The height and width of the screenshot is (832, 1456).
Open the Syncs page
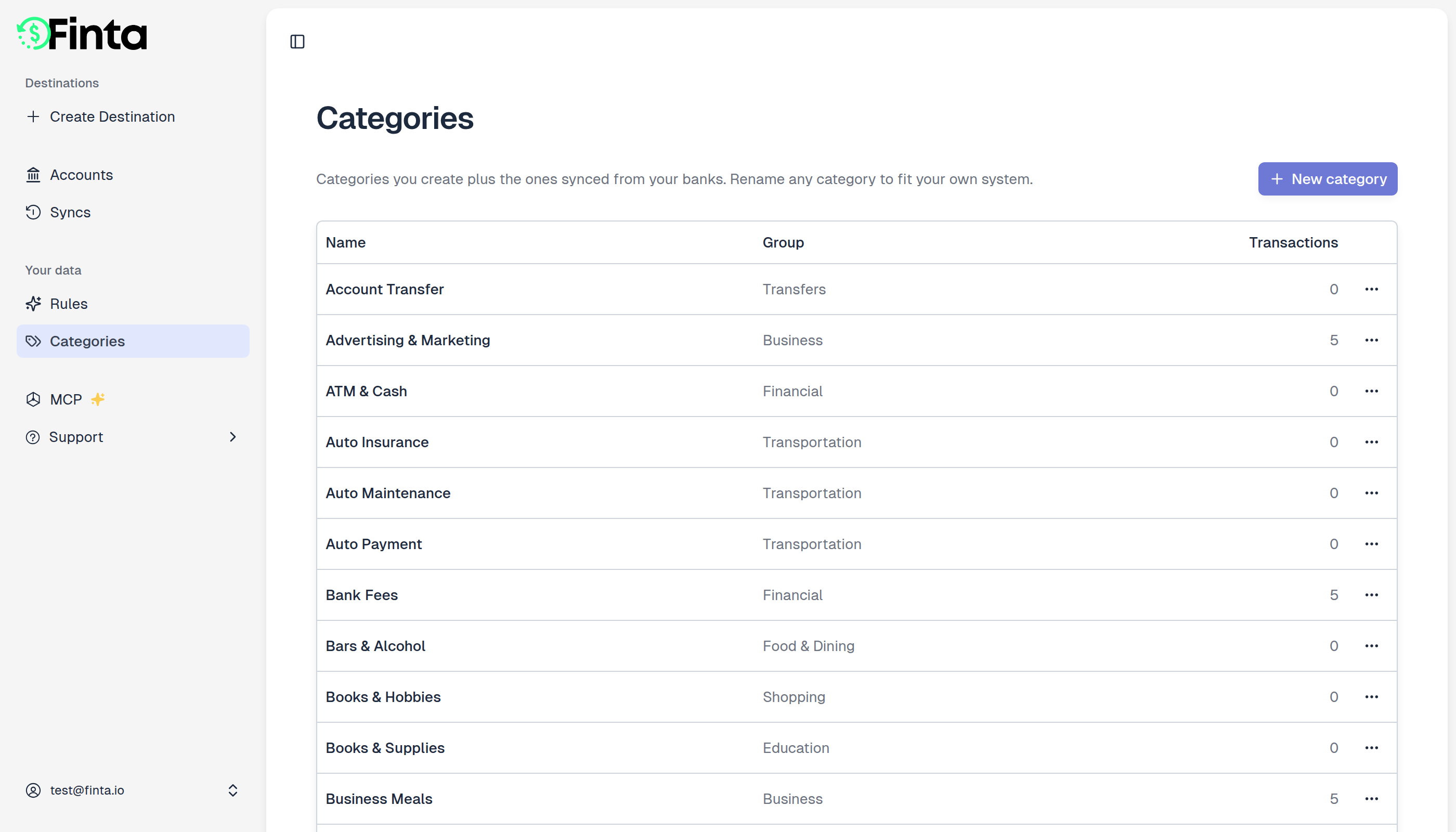click(133, 212)
